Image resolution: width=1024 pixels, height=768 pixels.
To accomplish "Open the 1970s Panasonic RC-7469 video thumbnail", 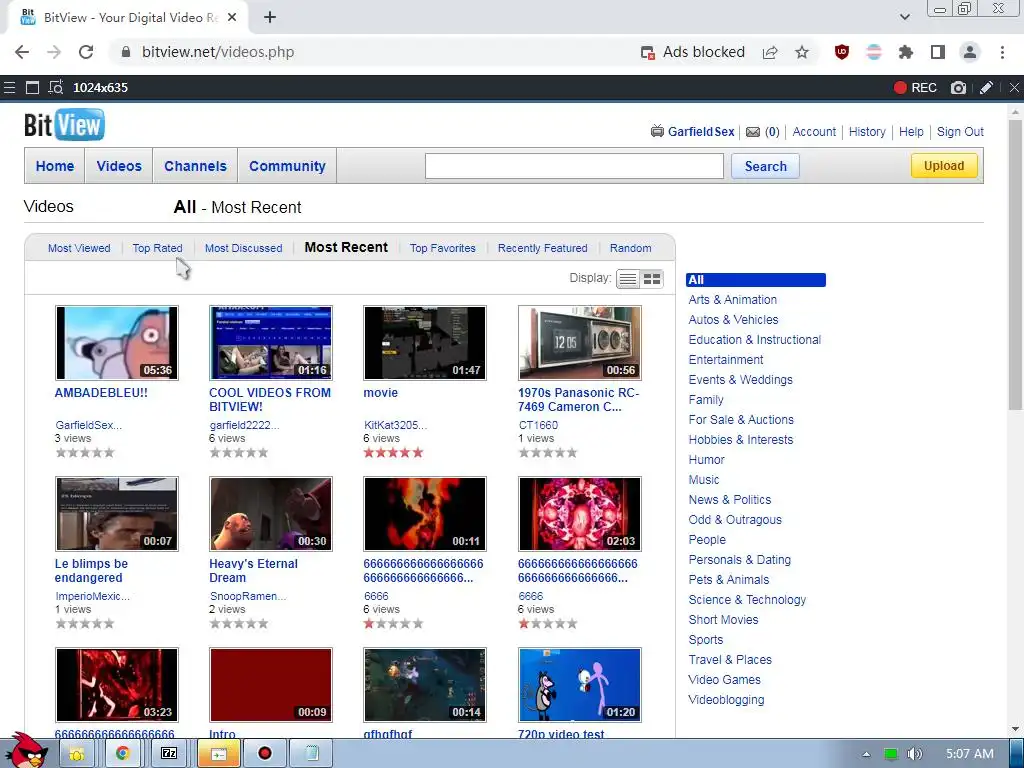I will pyautogui.click(x=580, y=343).
